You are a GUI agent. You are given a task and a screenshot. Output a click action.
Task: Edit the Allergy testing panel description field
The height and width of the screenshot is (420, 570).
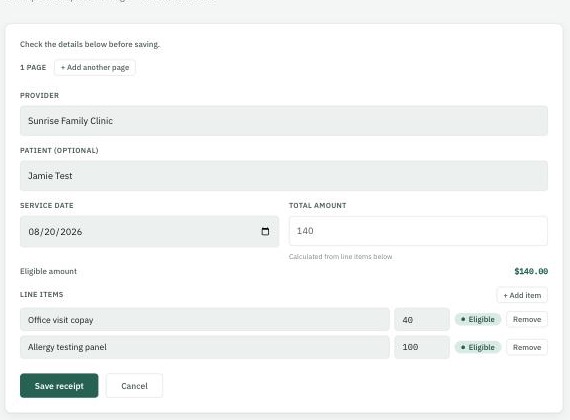coord(205,347)
